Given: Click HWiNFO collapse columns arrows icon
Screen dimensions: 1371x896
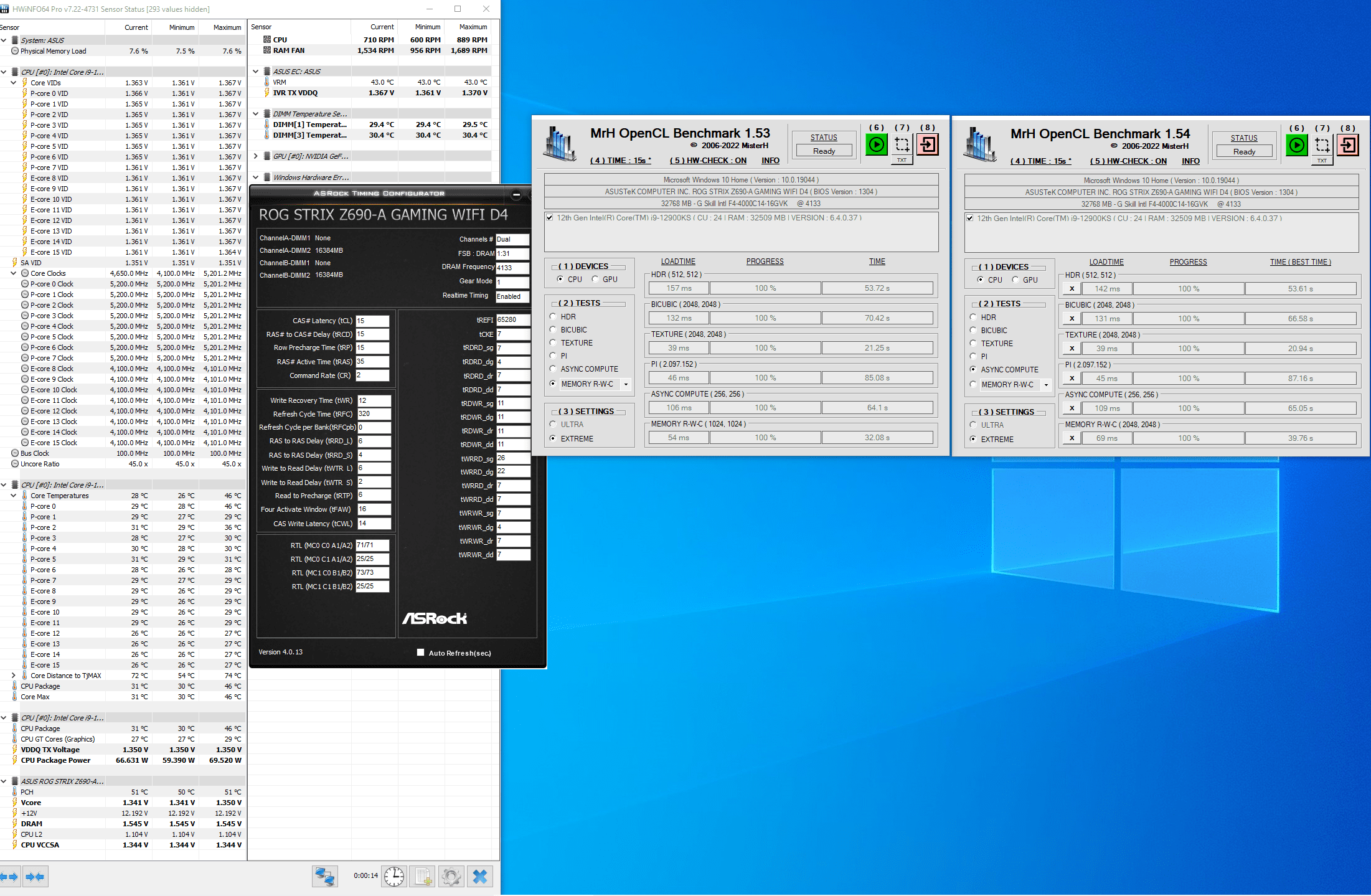Looking at the screenshot, I should pos(35,877).
